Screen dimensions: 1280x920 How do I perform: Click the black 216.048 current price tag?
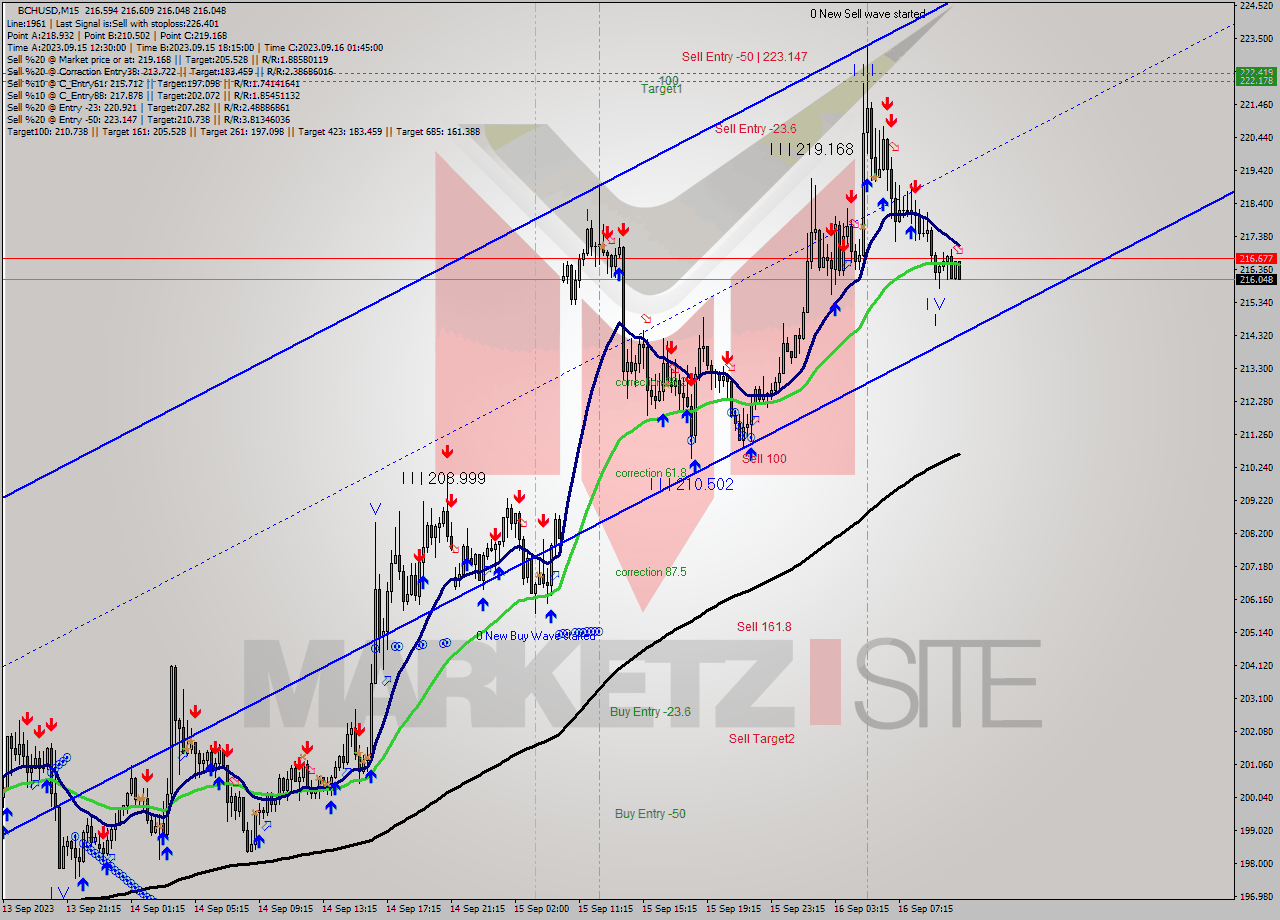click(1256, 279)
